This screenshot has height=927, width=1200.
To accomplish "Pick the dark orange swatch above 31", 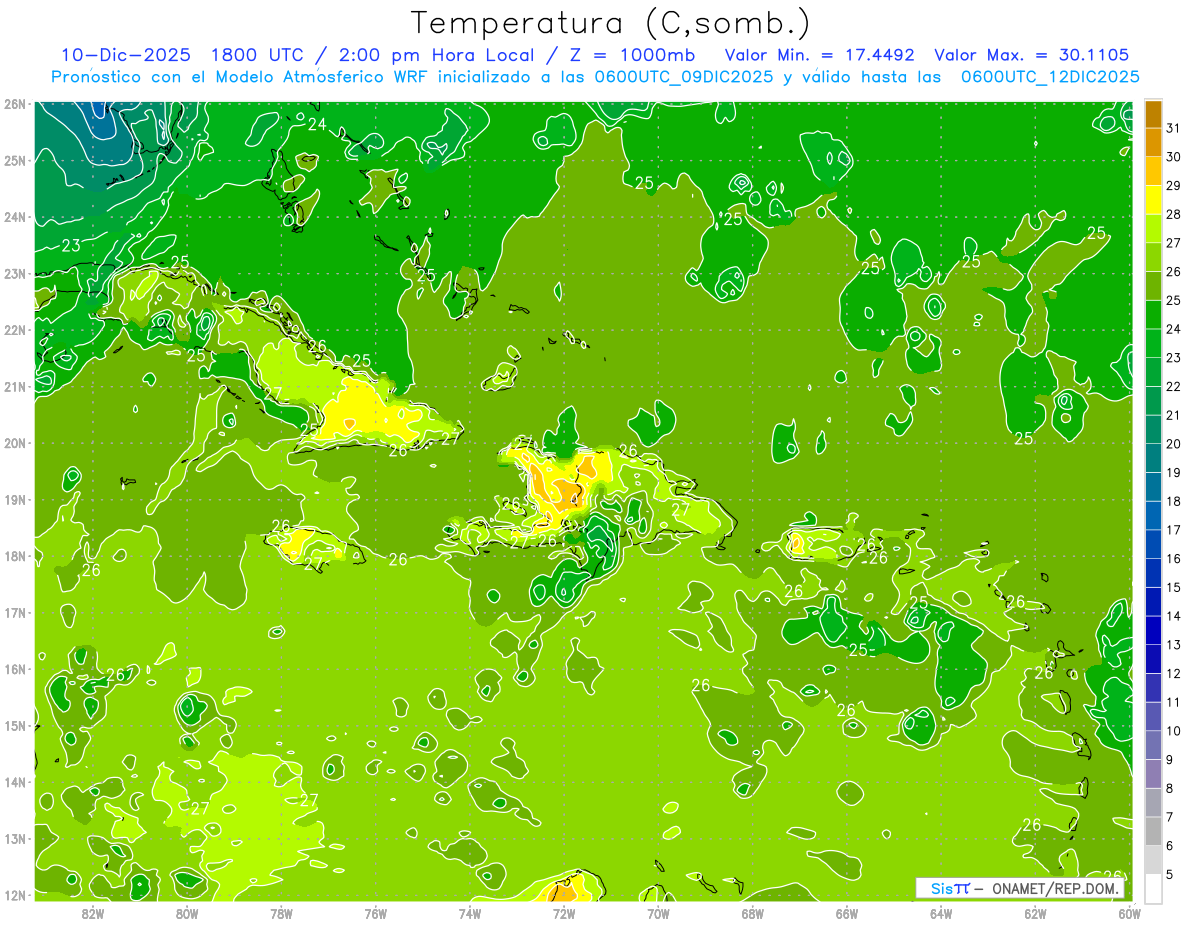I will click(1153, 114).
